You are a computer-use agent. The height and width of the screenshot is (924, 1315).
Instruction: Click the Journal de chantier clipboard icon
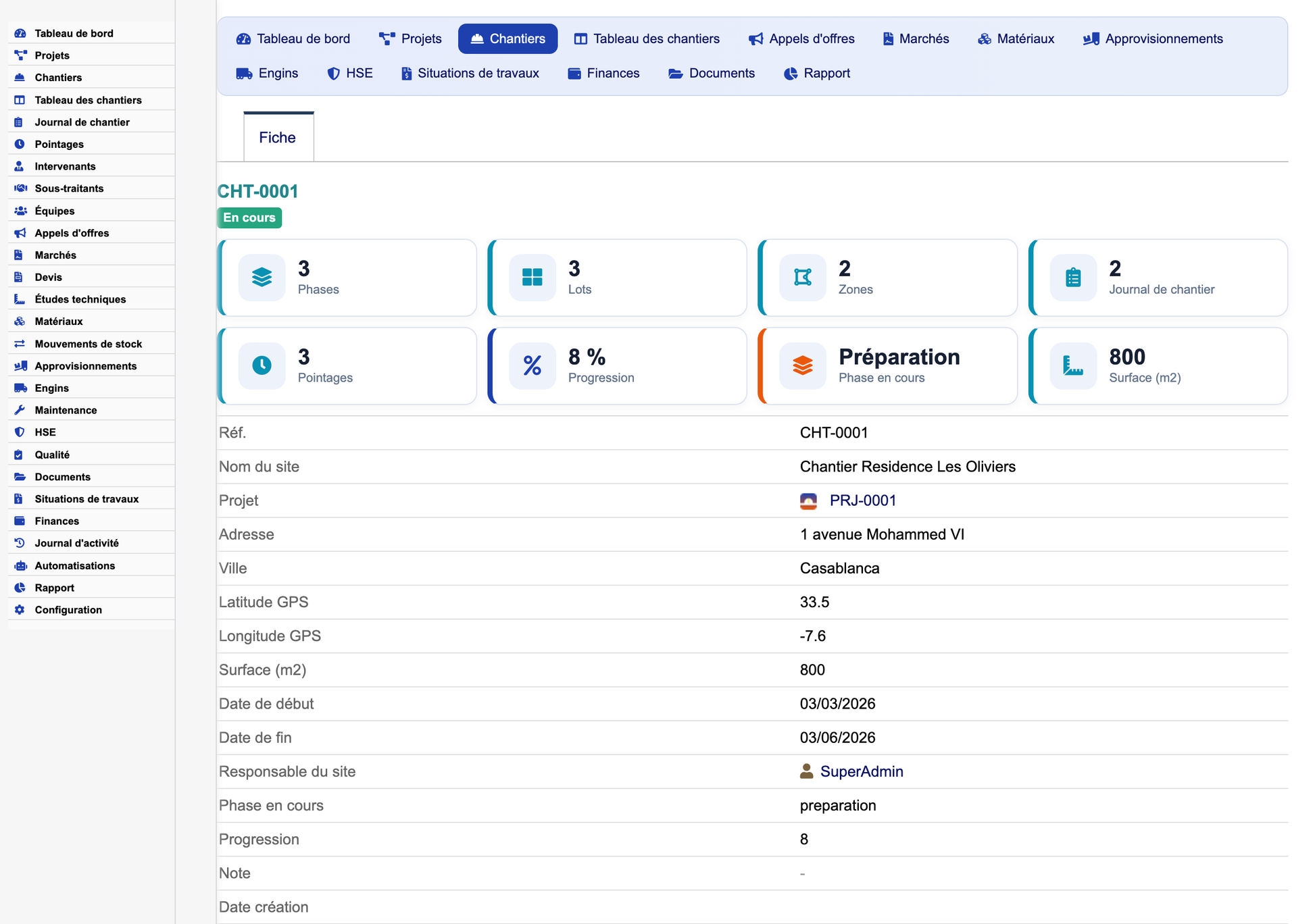point(1073,278)
